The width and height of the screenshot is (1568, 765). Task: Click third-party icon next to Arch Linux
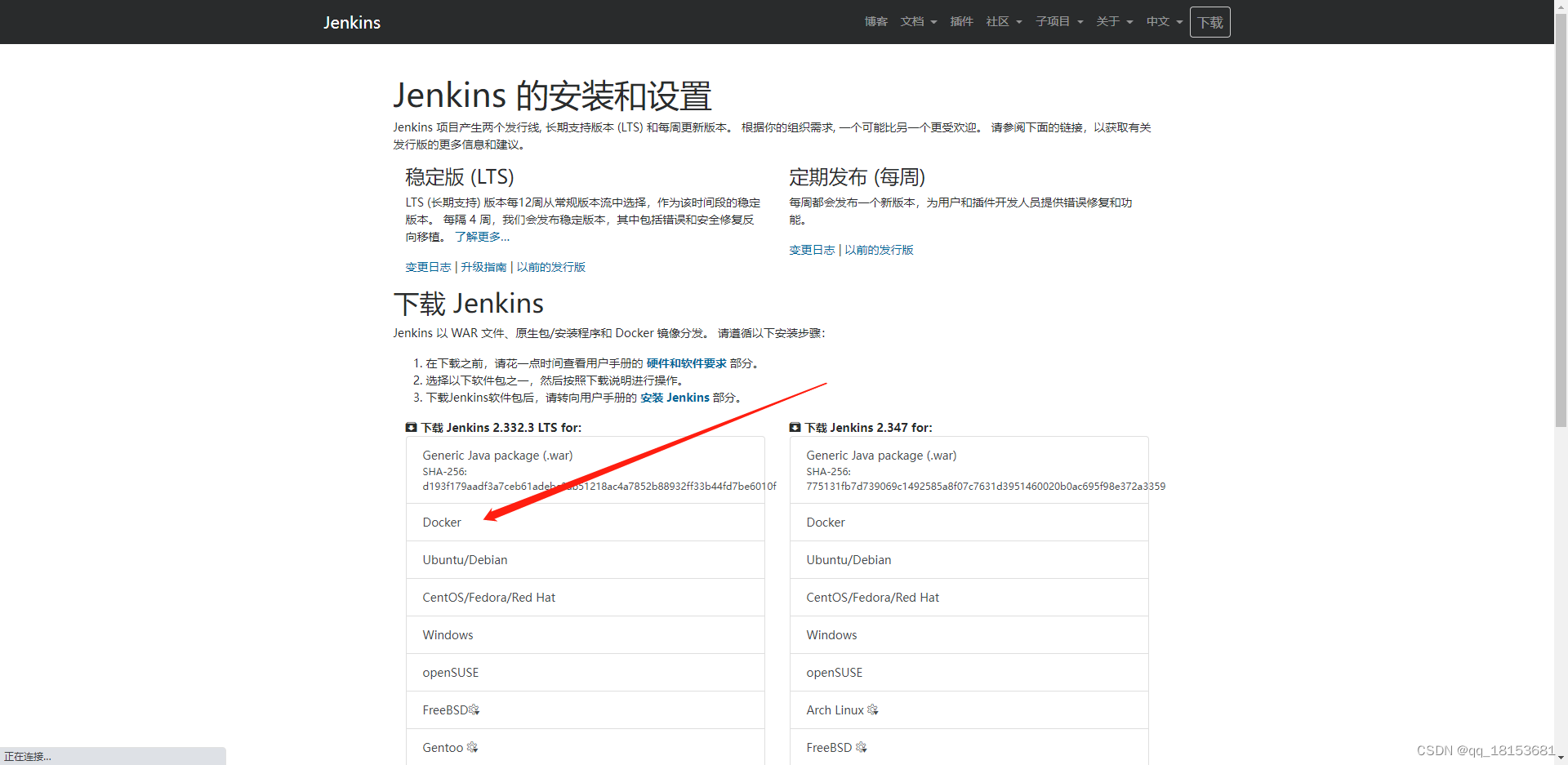[x=873, y=710]
